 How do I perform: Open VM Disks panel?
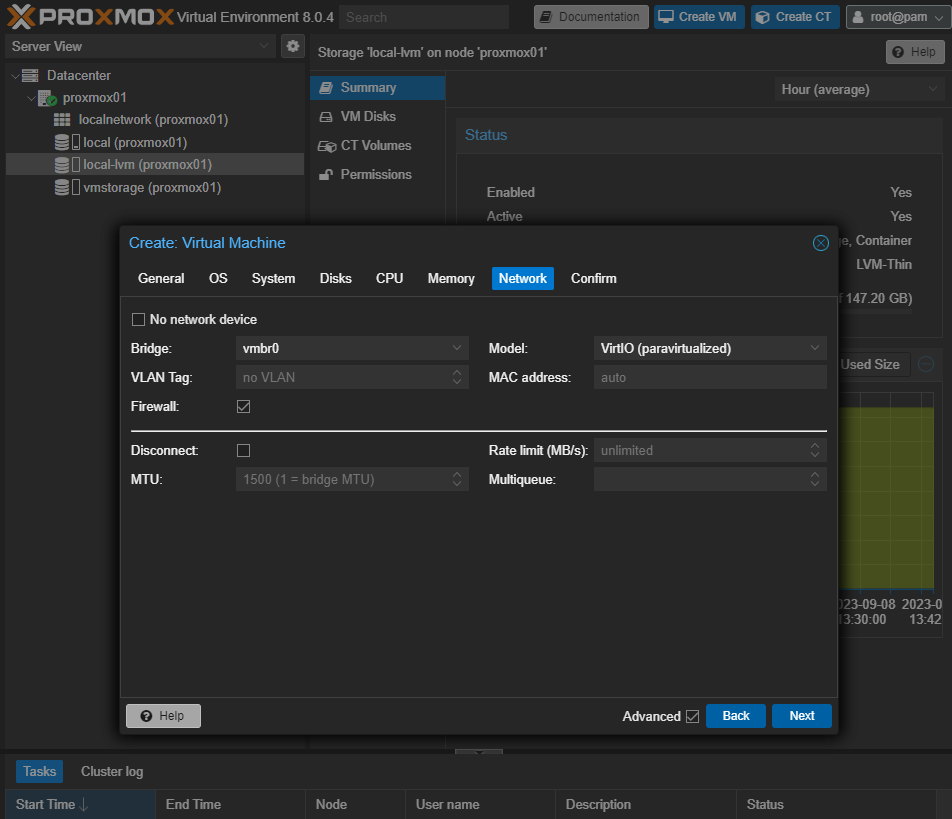367,116
